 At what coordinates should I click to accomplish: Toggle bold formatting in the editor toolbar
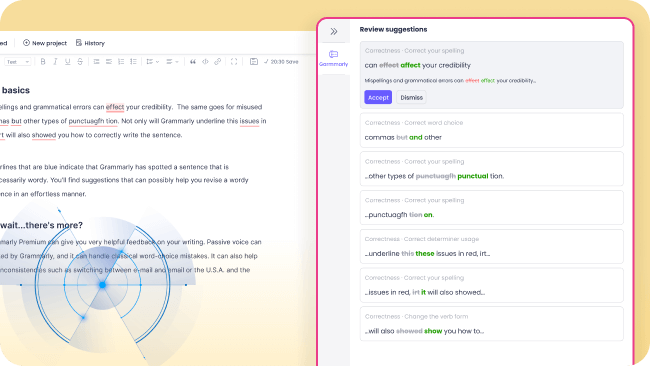pos(43,62)
